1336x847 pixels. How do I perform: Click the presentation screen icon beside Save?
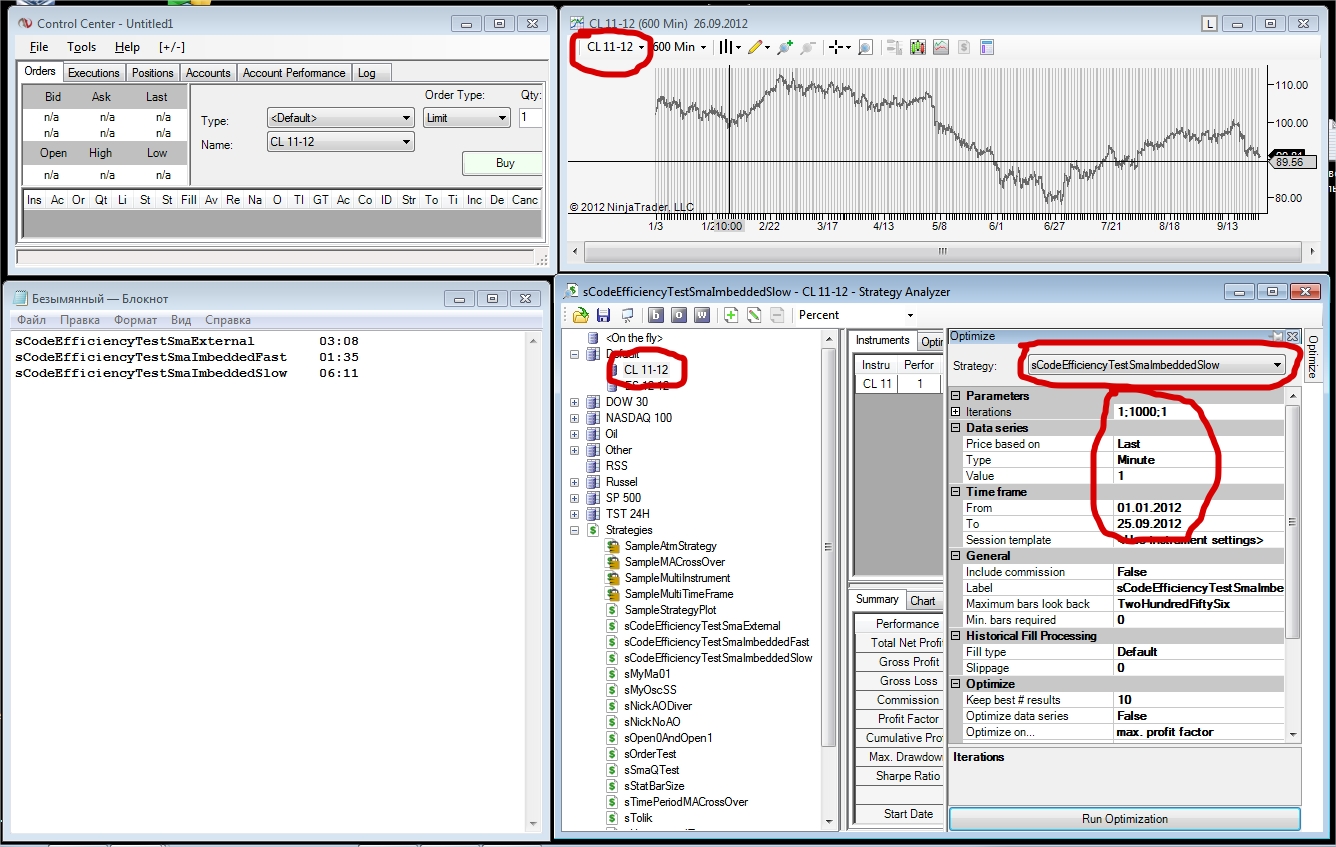click(627, 315)
